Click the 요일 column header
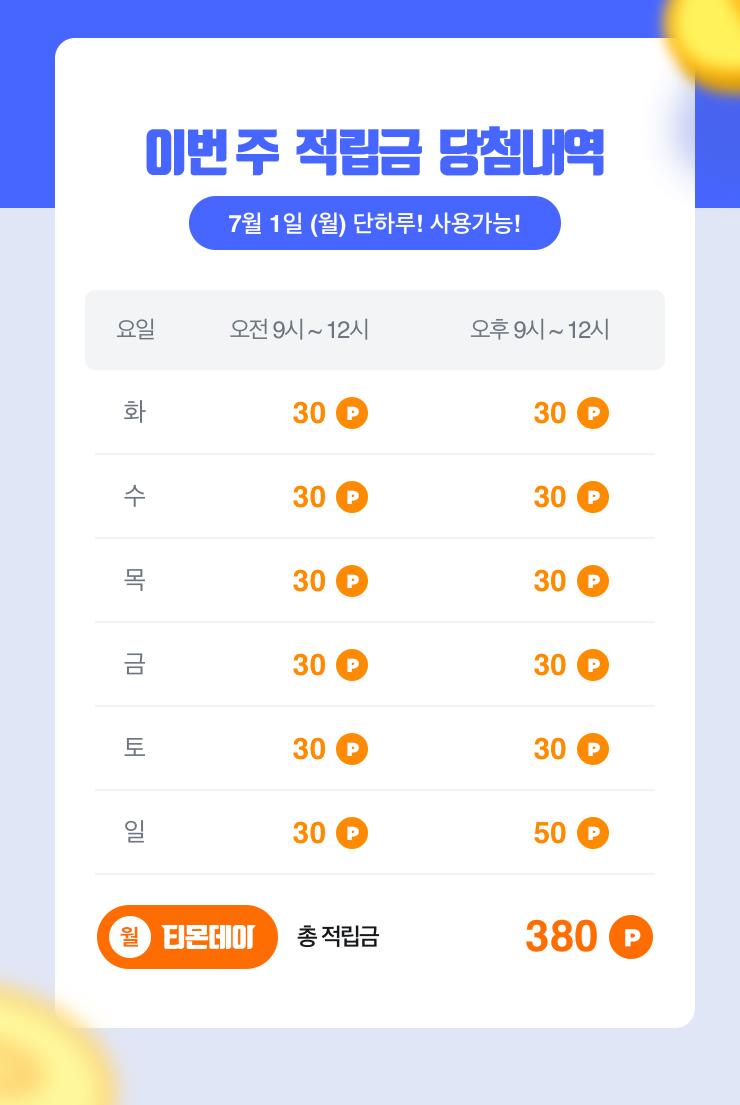 tap(135, 329)
